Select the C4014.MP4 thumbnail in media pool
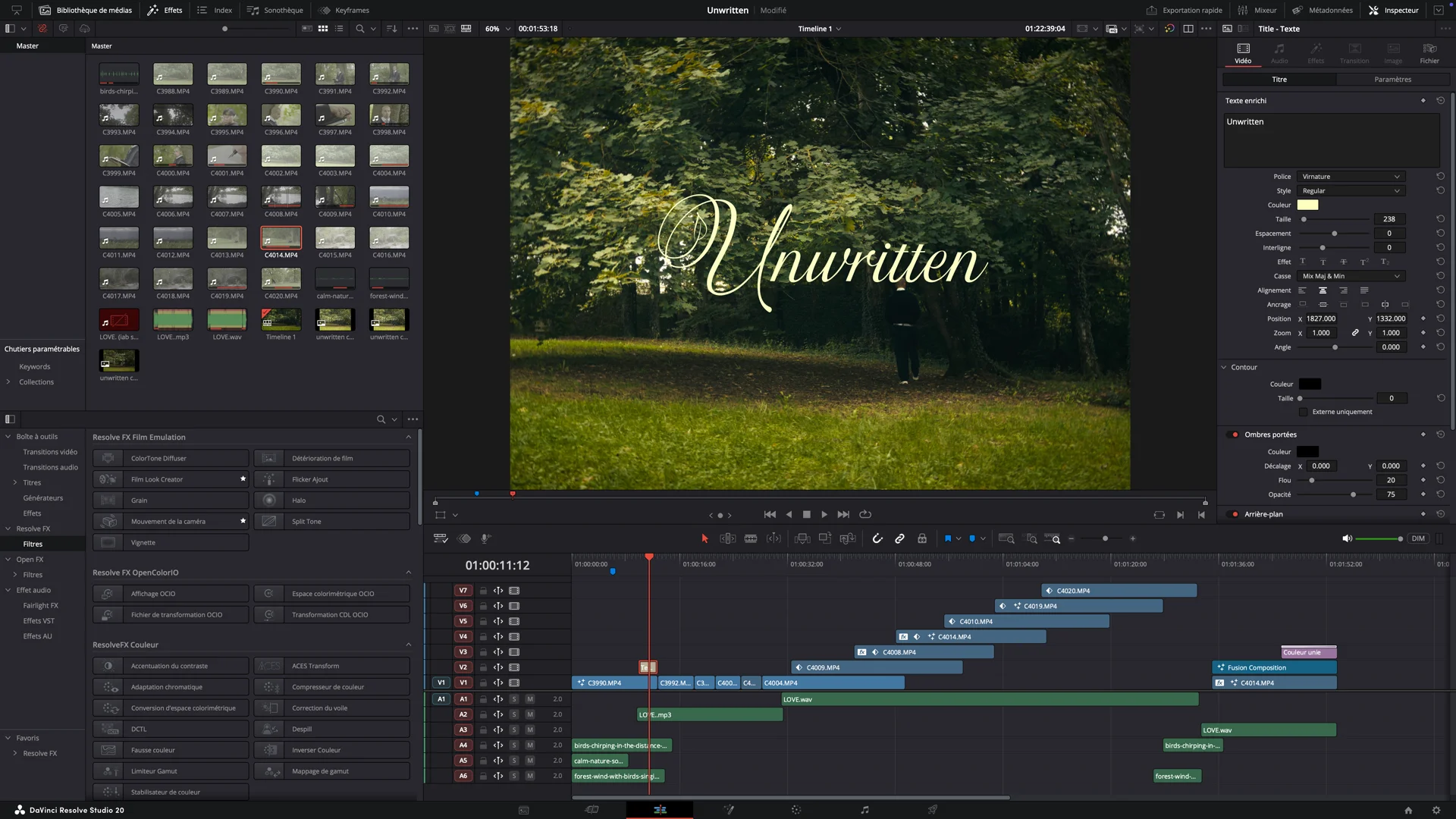 click(x=281, y=238)
